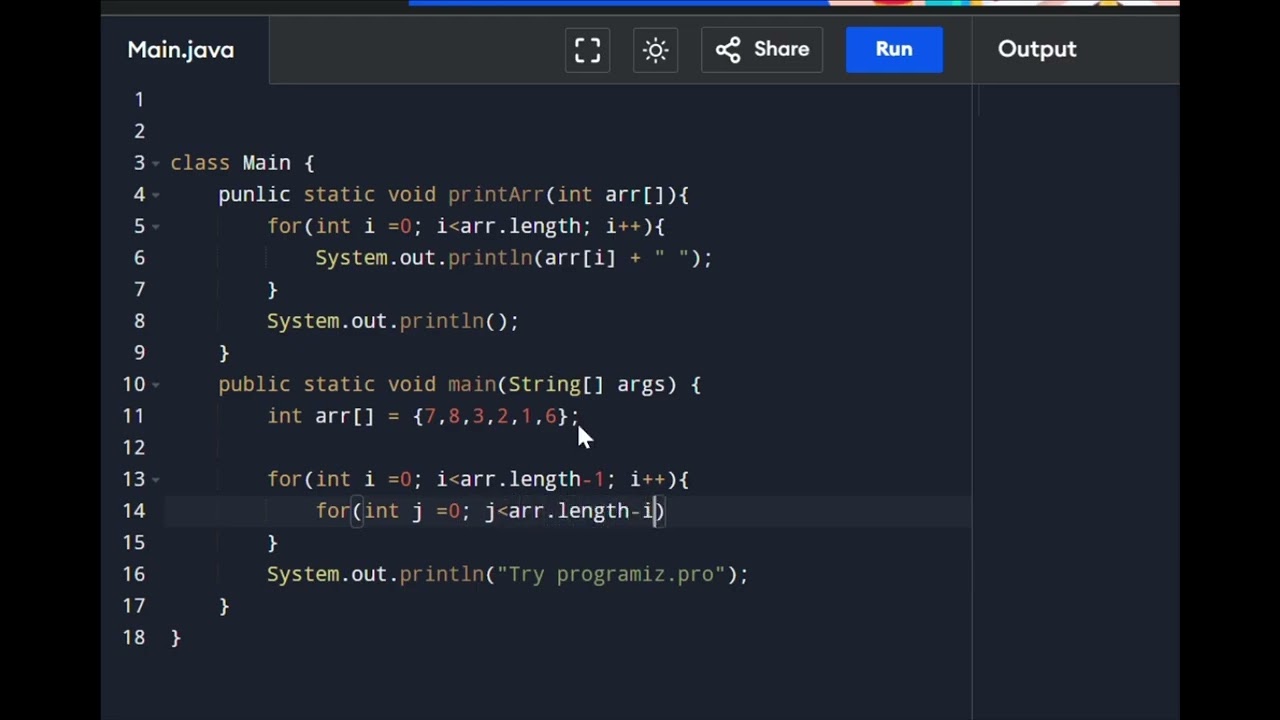Collapse printArr method fold arrow on line 4
Viewport: 1280px width, 720px height.
click(156, 195)
